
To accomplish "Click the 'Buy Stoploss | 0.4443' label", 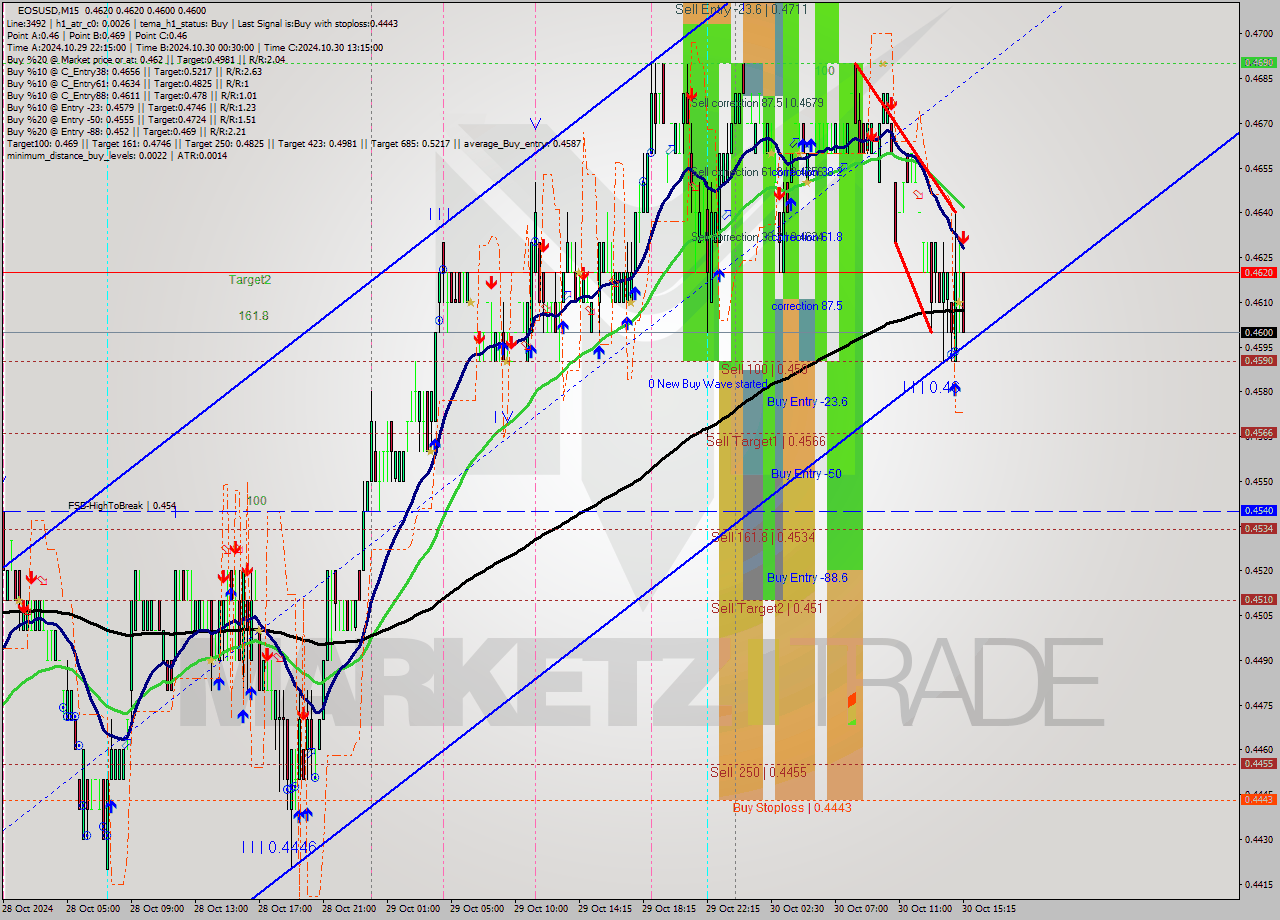I will tap(792, 807).
